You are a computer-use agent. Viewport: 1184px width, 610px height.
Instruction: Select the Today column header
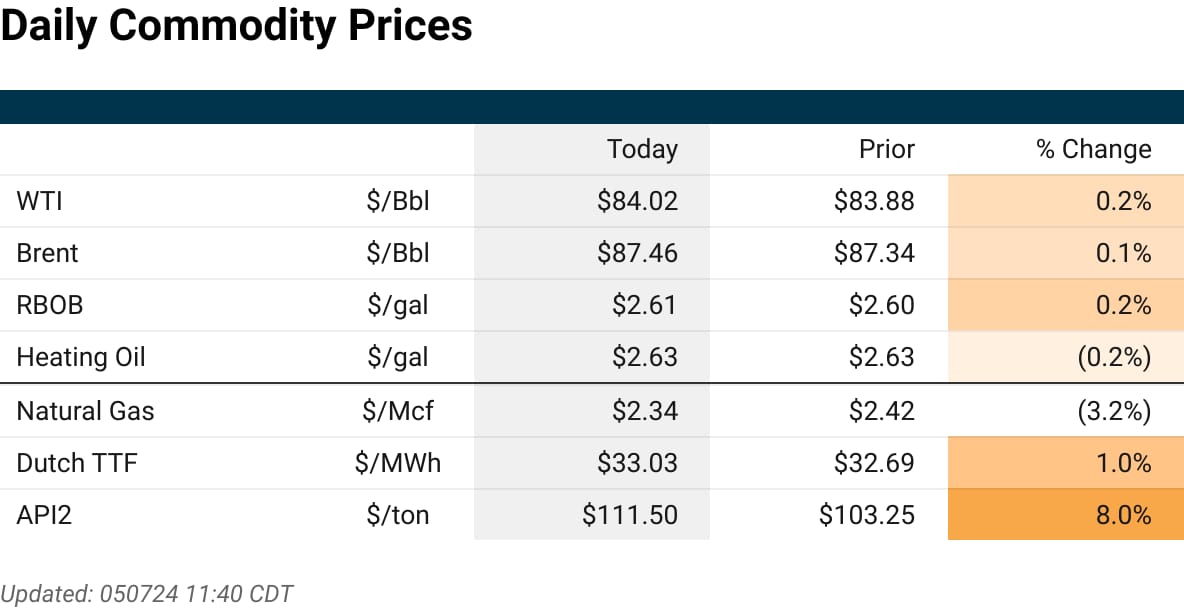coord(642,149)
